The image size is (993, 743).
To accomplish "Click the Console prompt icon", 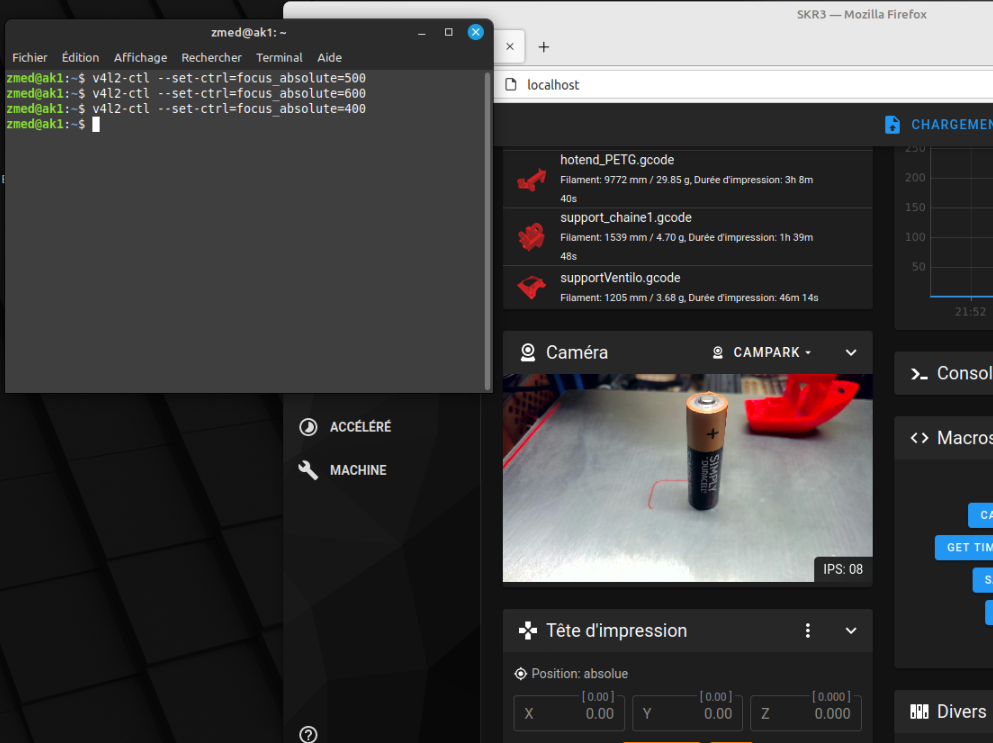I will [x=919, y=374].
